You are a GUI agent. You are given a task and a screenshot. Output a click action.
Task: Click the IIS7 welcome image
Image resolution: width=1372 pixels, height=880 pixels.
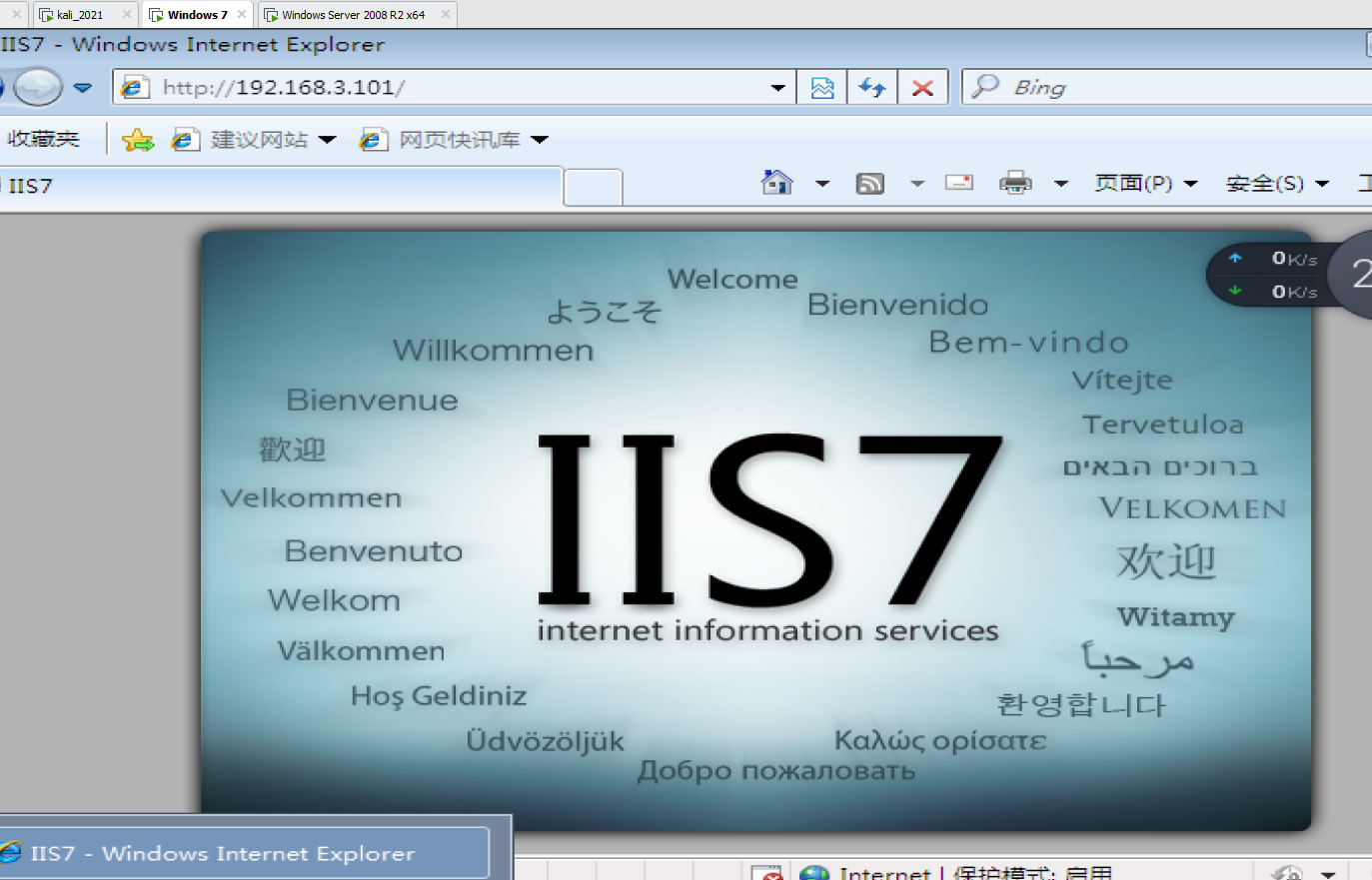(x=755, y=530)
